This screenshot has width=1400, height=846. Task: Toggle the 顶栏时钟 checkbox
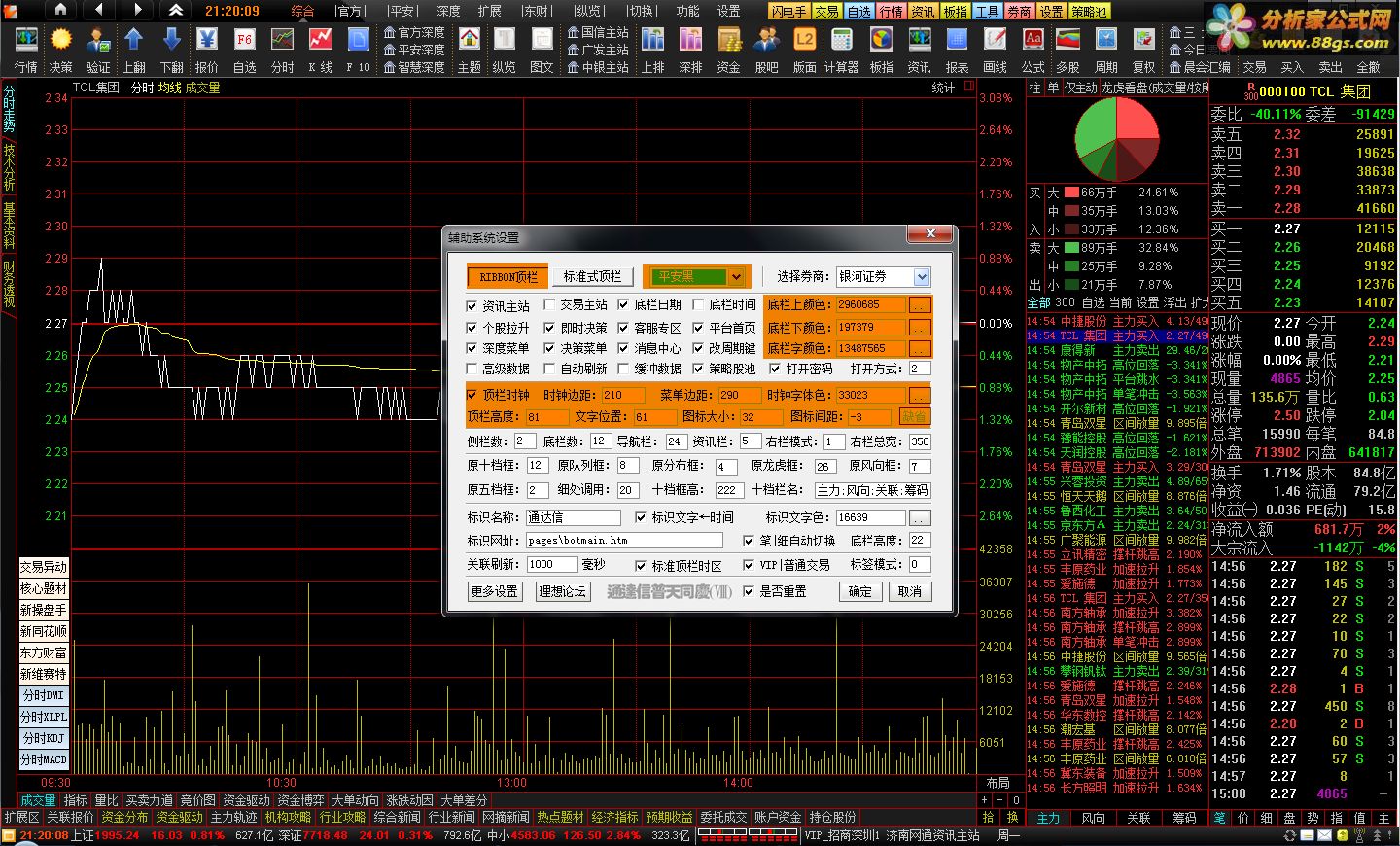[472, 395]
